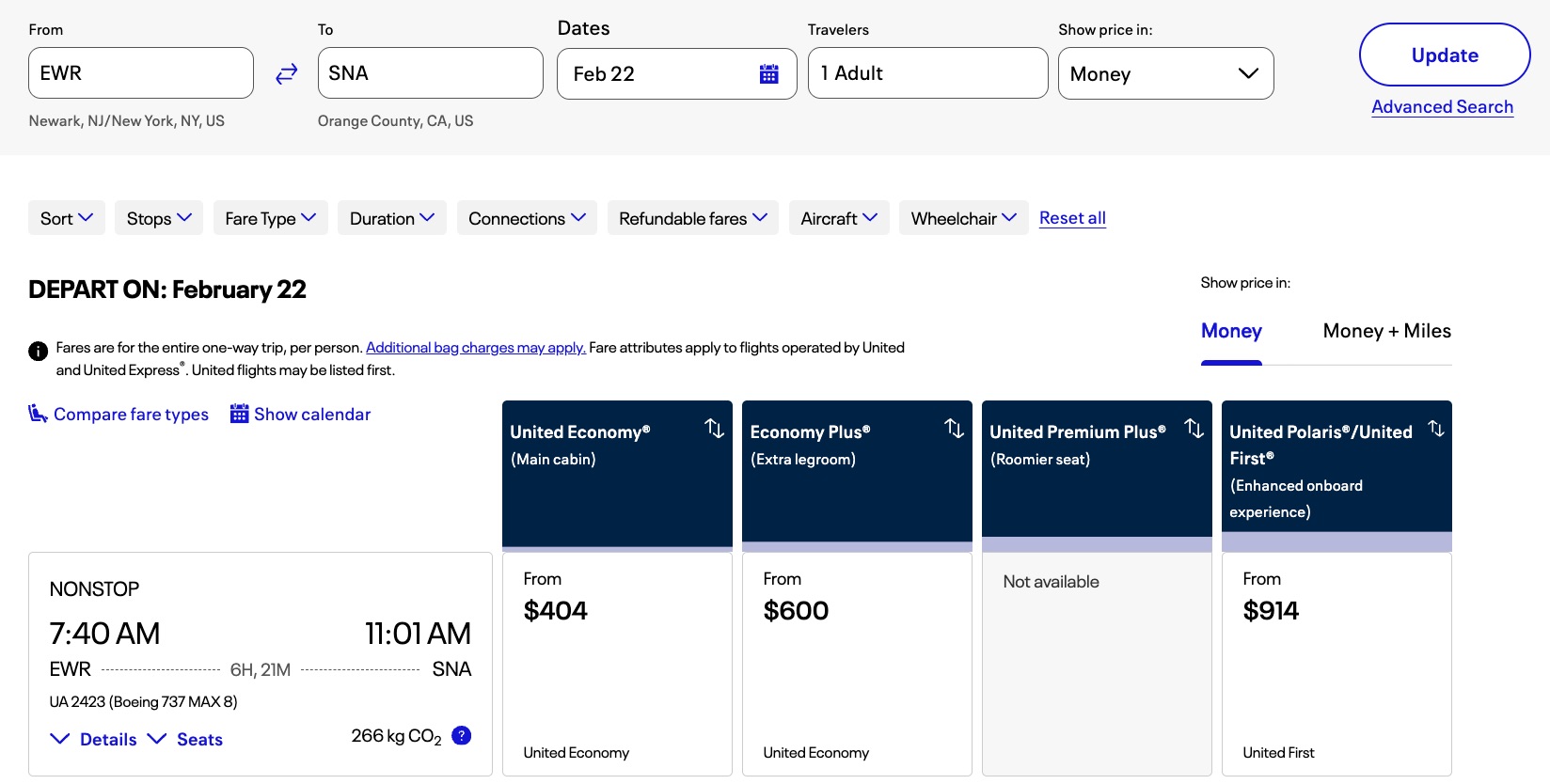Click the Reset all filters link
This screenshot has width=1550, height=784.
(1072, 218)
